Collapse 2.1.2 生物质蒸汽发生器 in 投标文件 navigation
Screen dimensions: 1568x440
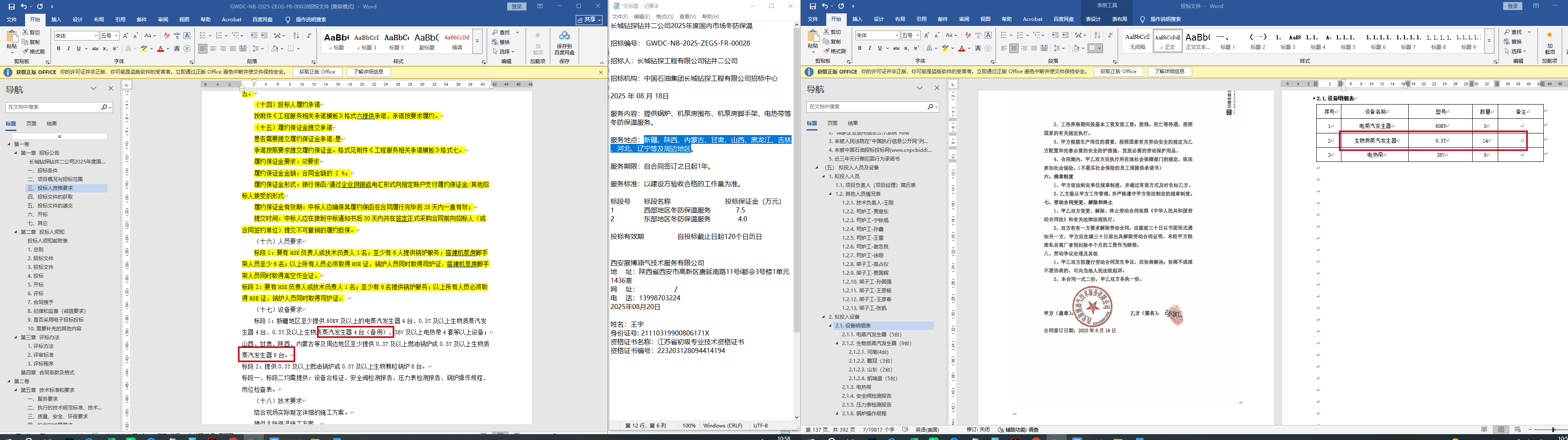click(x=837, y=343)
